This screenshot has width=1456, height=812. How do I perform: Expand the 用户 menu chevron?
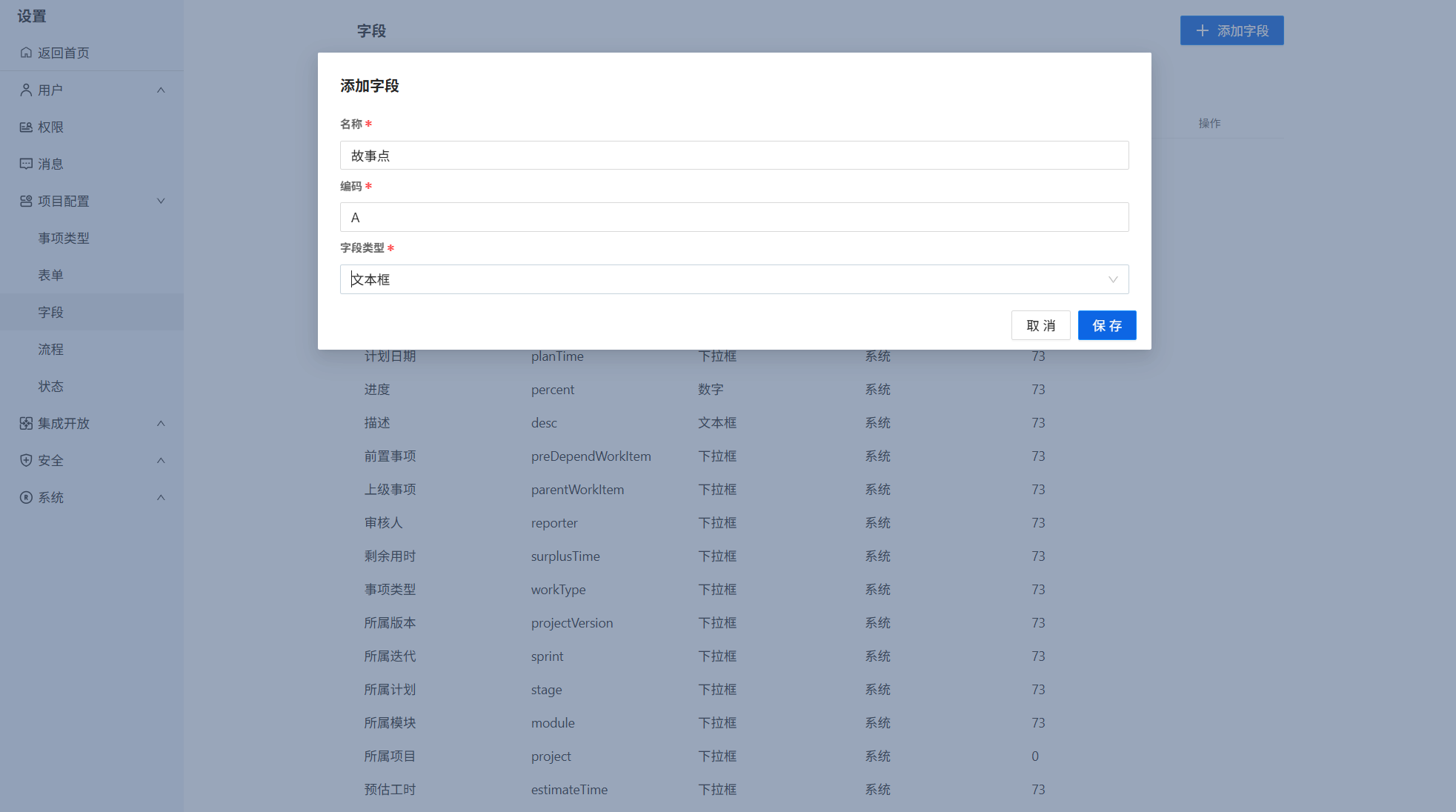click(x=161, y=90)
